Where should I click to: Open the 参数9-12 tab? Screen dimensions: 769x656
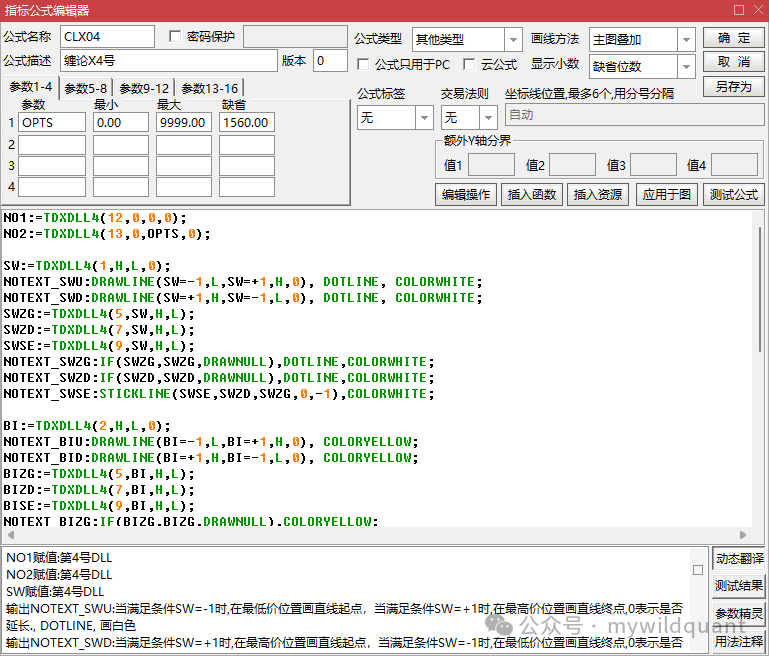coord(144,89)
